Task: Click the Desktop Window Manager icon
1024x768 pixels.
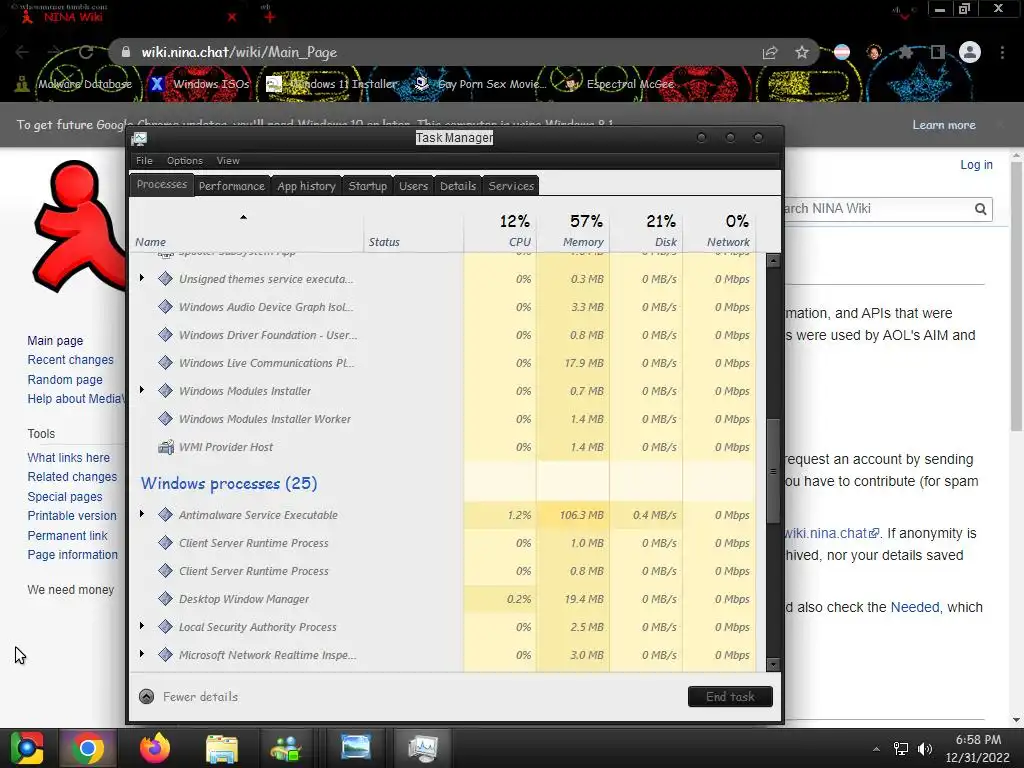Action: (x=165, y=598)
